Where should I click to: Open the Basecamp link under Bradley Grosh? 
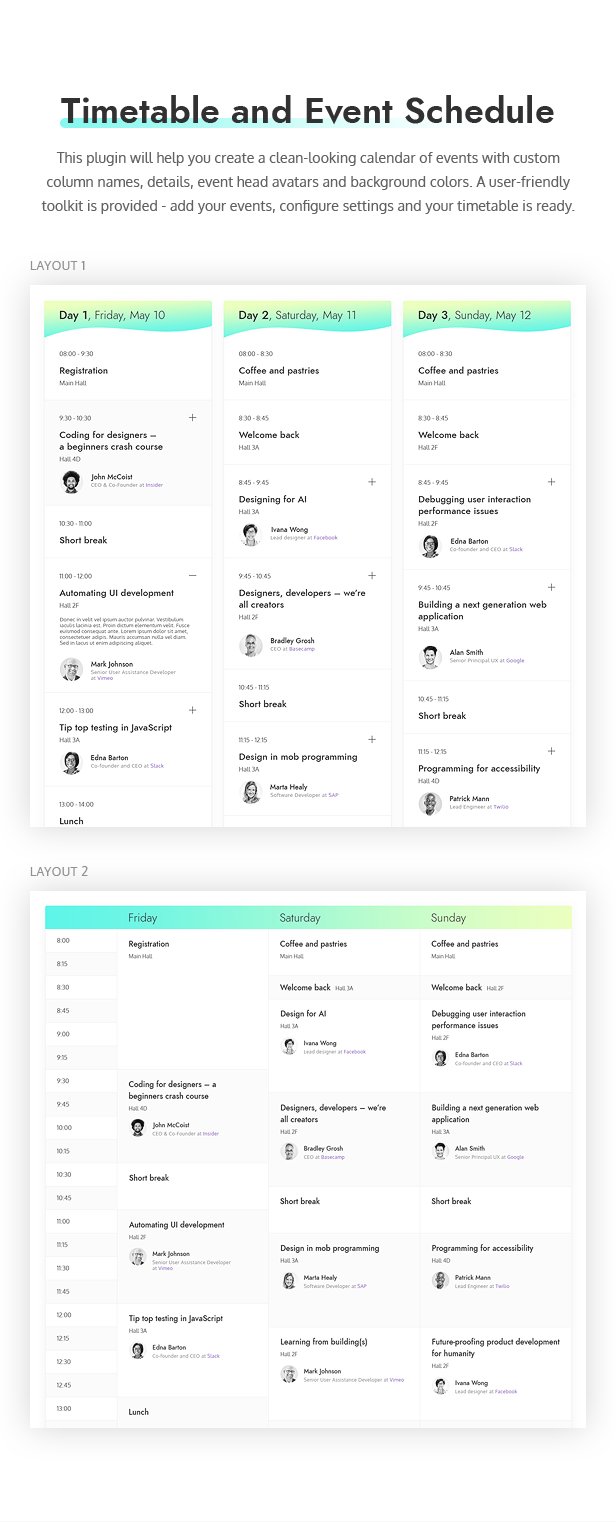tap(301, 649)
